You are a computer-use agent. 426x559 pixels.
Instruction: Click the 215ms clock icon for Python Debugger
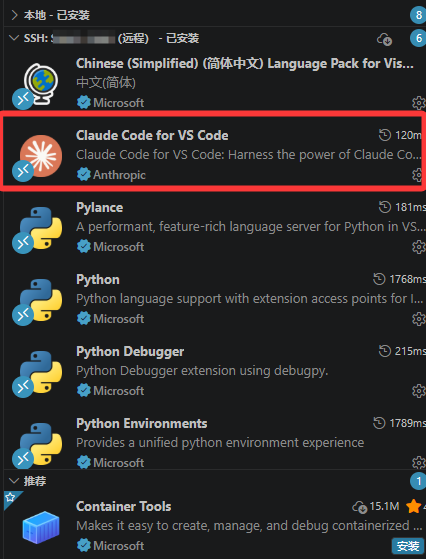tap(385, 351)
